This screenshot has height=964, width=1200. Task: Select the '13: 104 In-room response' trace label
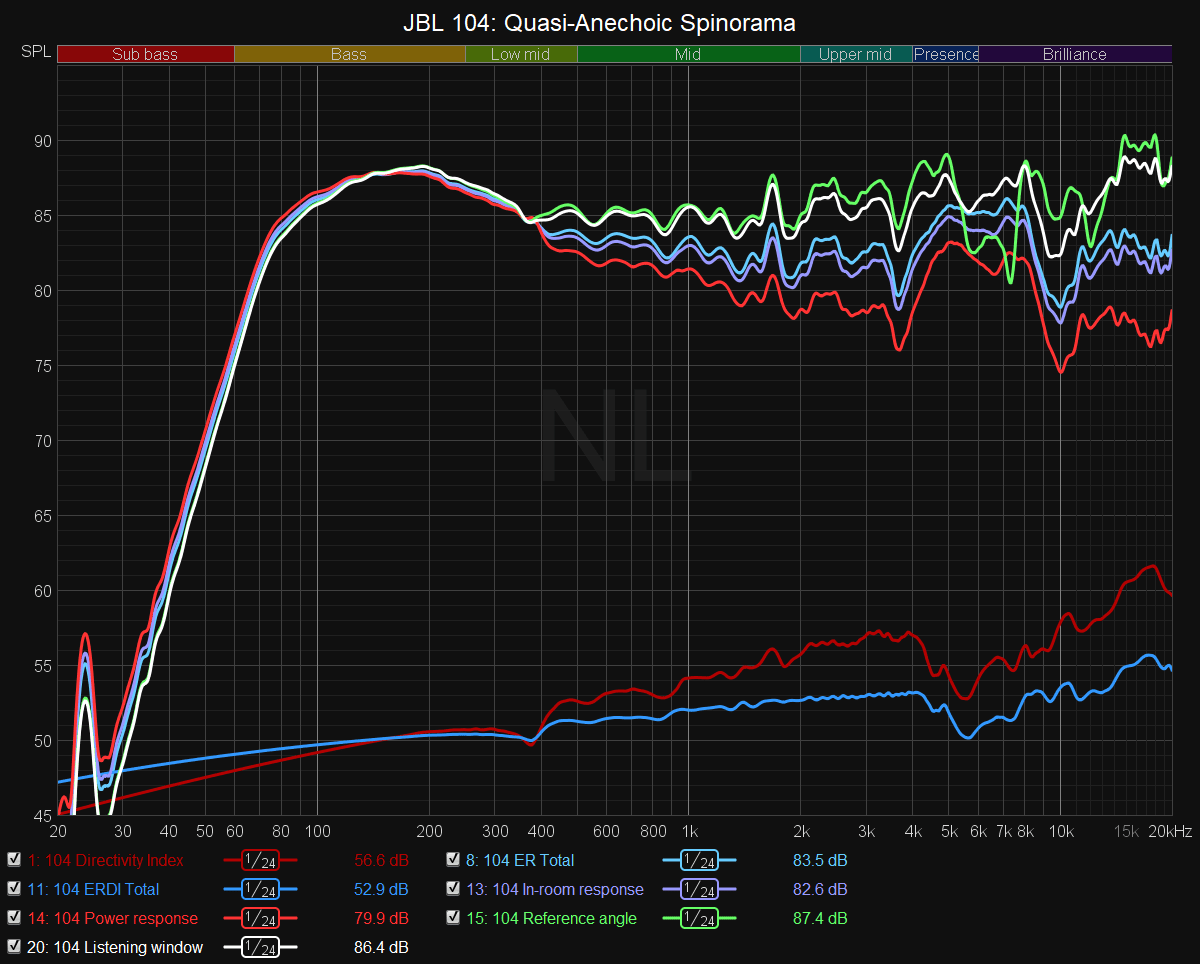coord(555,889)
